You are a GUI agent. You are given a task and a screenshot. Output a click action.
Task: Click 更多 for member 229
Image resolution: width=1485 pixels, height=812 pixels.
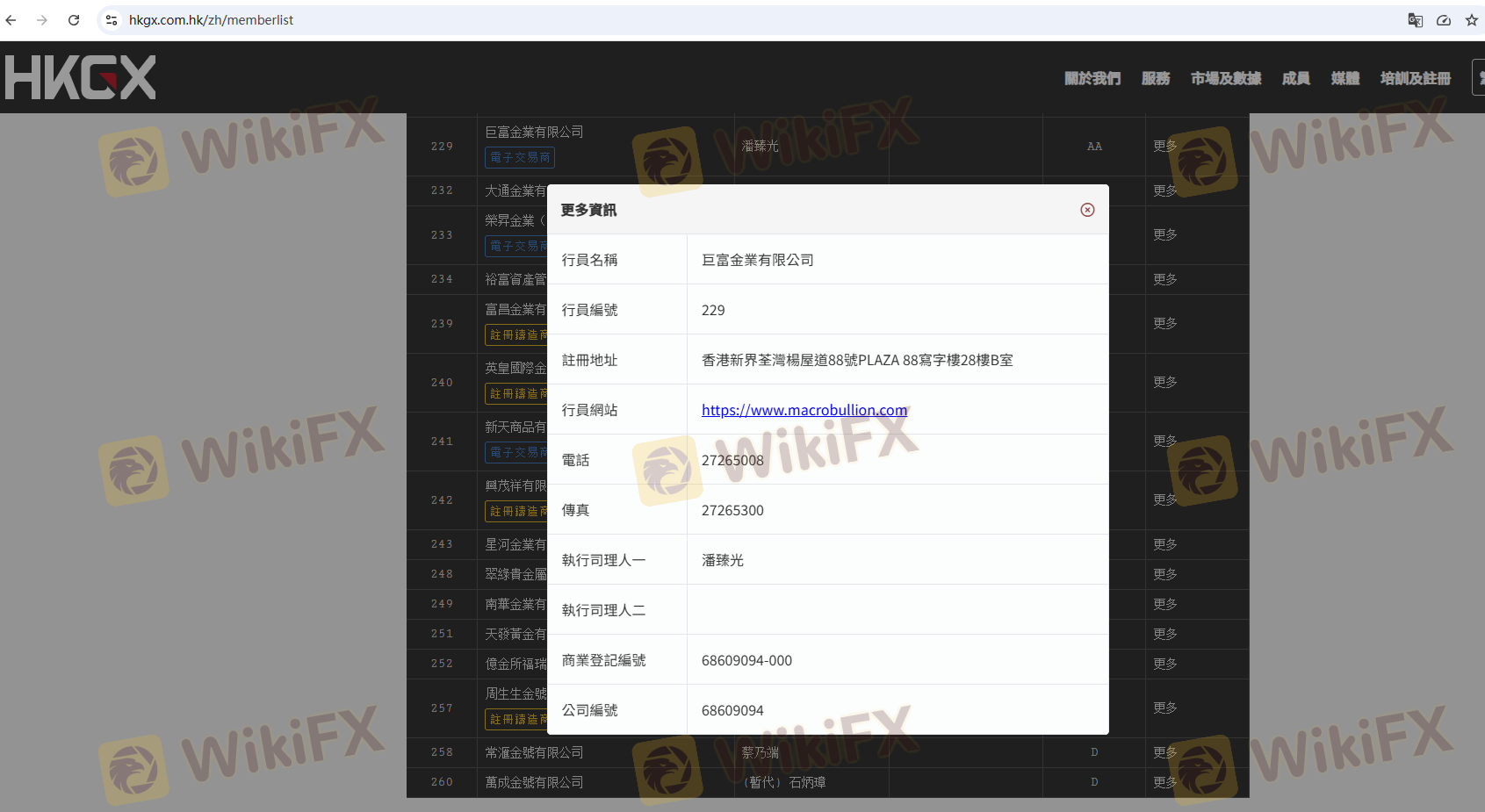1165,146
